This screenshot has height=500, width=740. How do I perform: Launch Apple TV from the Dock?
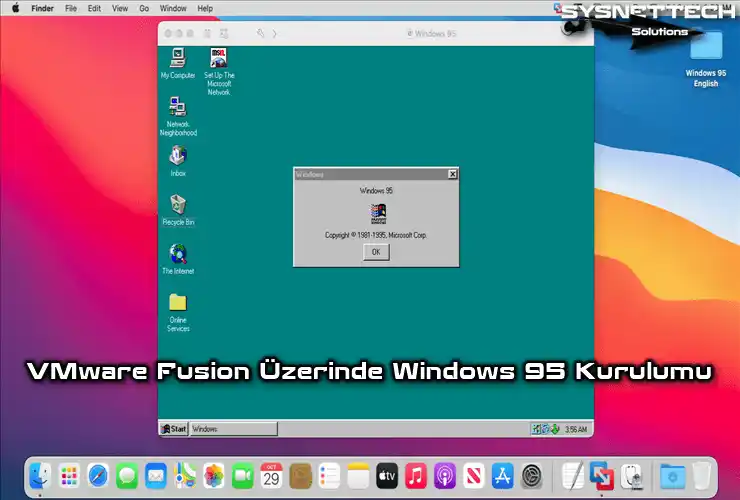click(x=387, y=475)
